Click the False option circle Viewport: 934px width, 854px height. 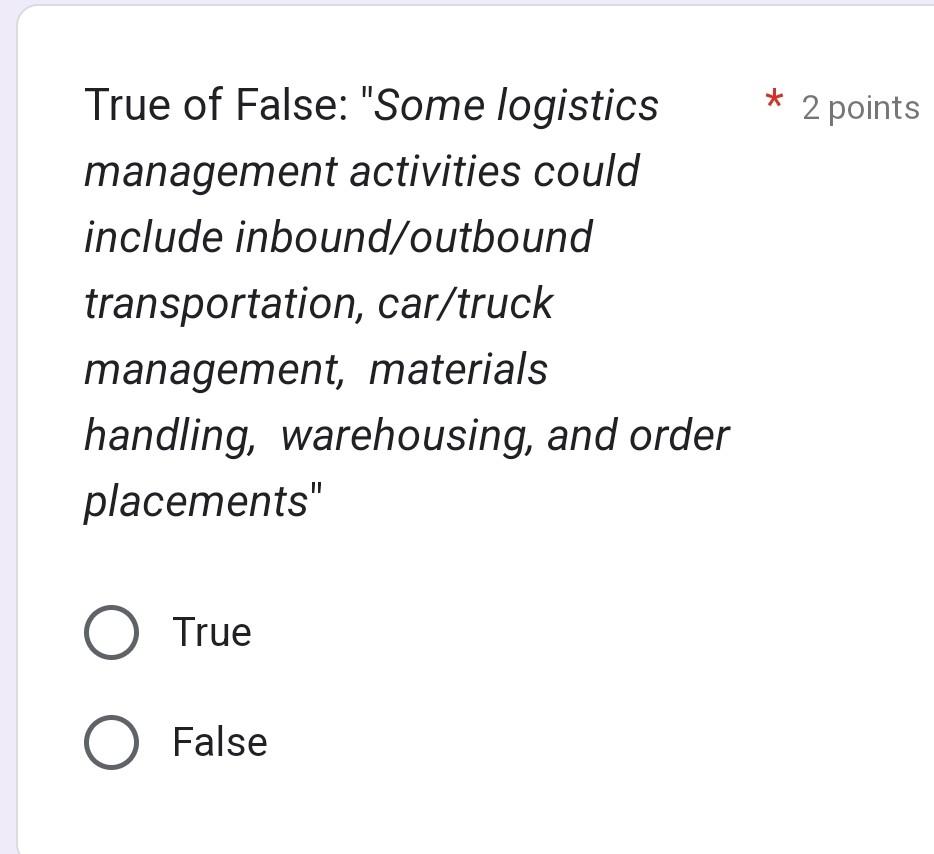click(111, 741)
